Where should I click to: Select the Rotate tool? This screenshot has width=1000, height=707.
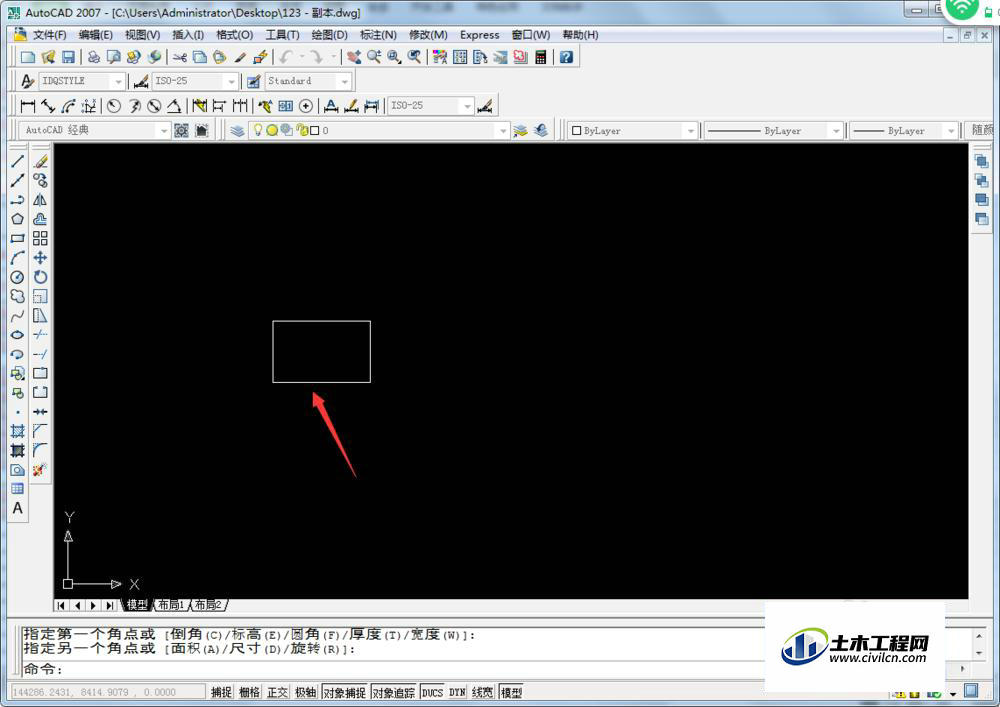[40, 277]
